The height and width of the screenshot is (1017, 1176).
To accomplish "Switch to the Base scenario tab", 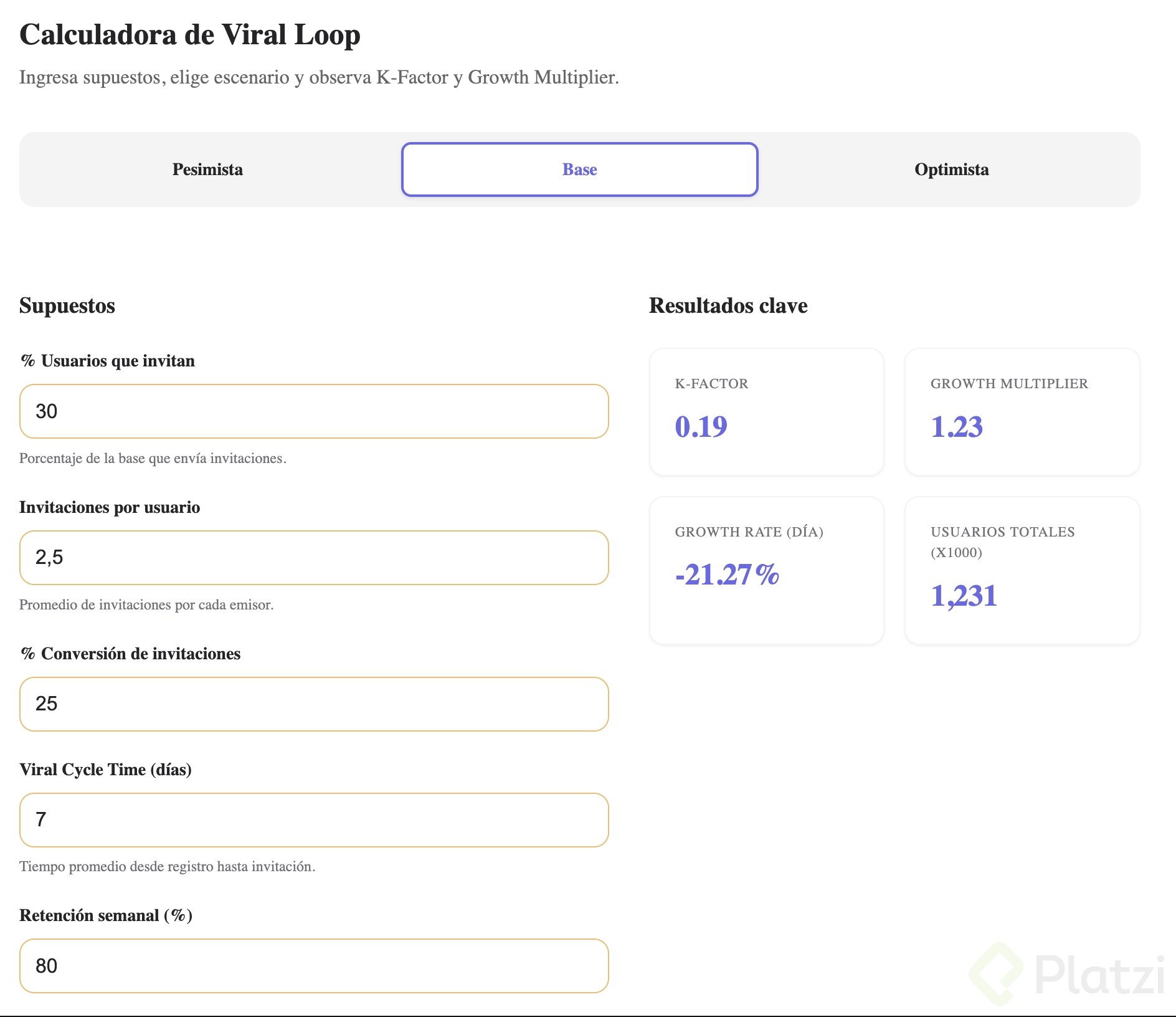I will pyautogui.click(x=579, y=169).
